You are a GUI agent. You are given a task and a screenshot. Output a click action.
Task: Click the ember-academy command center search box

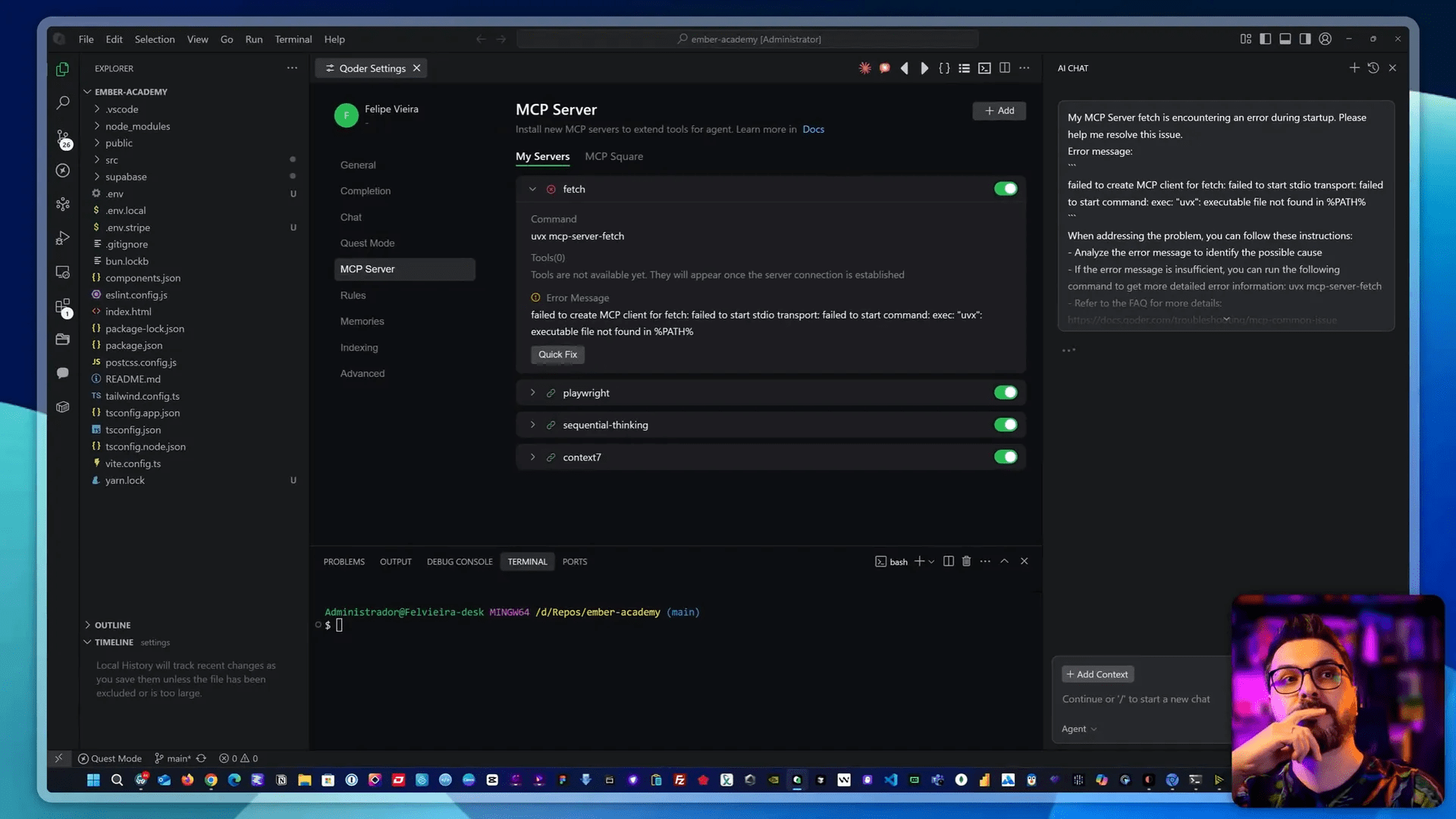click(x=748, y=39)
